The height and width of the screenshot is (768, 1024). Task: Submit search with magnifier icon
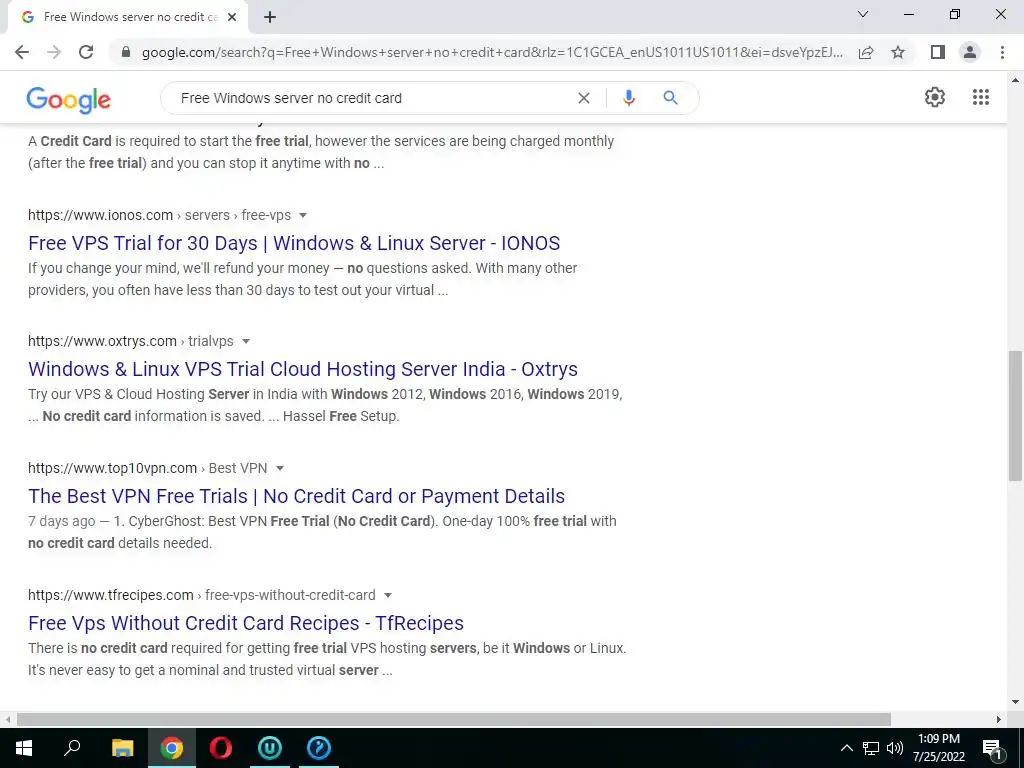click(x=670, y=98)
